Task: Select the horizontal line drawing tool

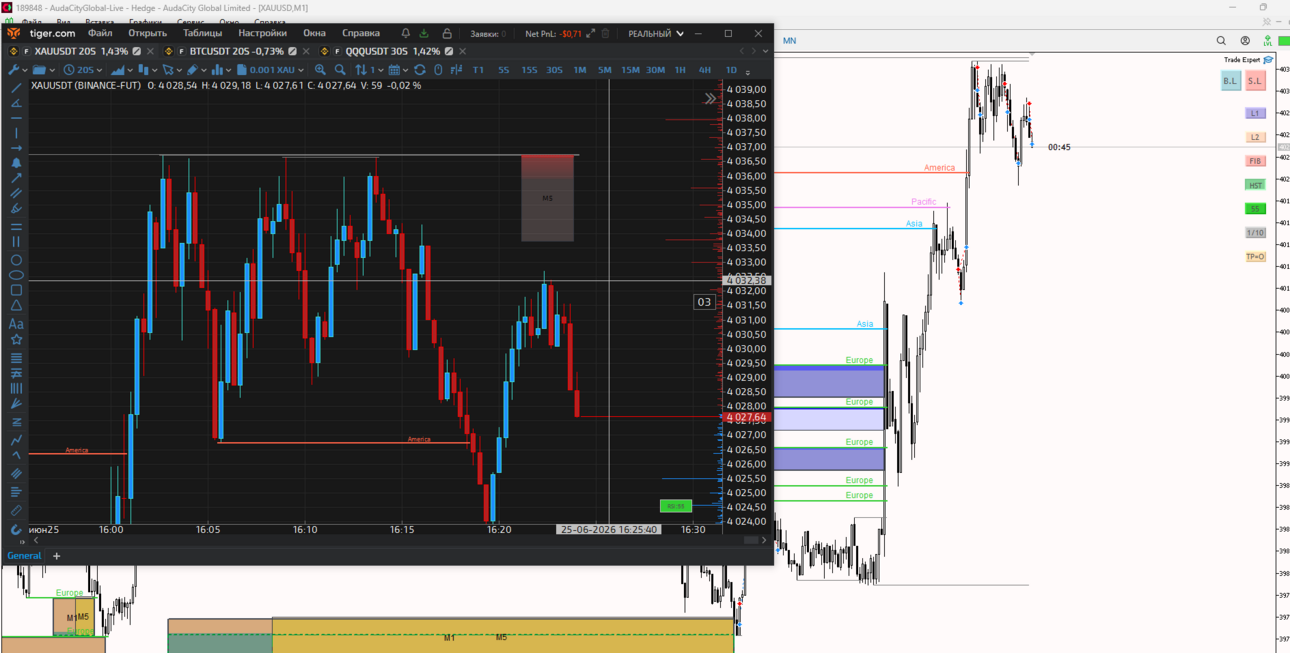Action: click(16, 118)
